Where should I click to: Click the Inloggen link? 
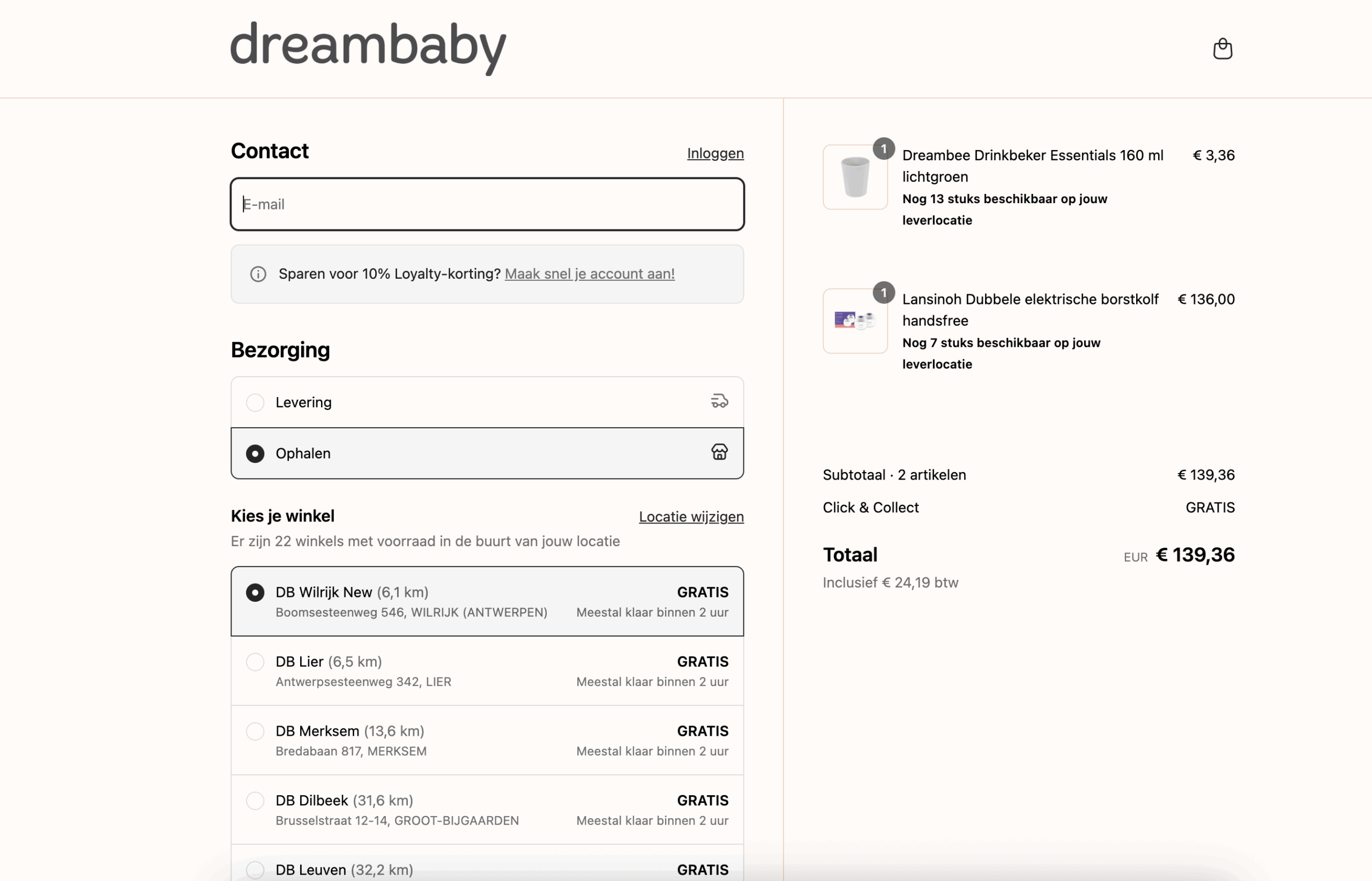tap(714, 153)
